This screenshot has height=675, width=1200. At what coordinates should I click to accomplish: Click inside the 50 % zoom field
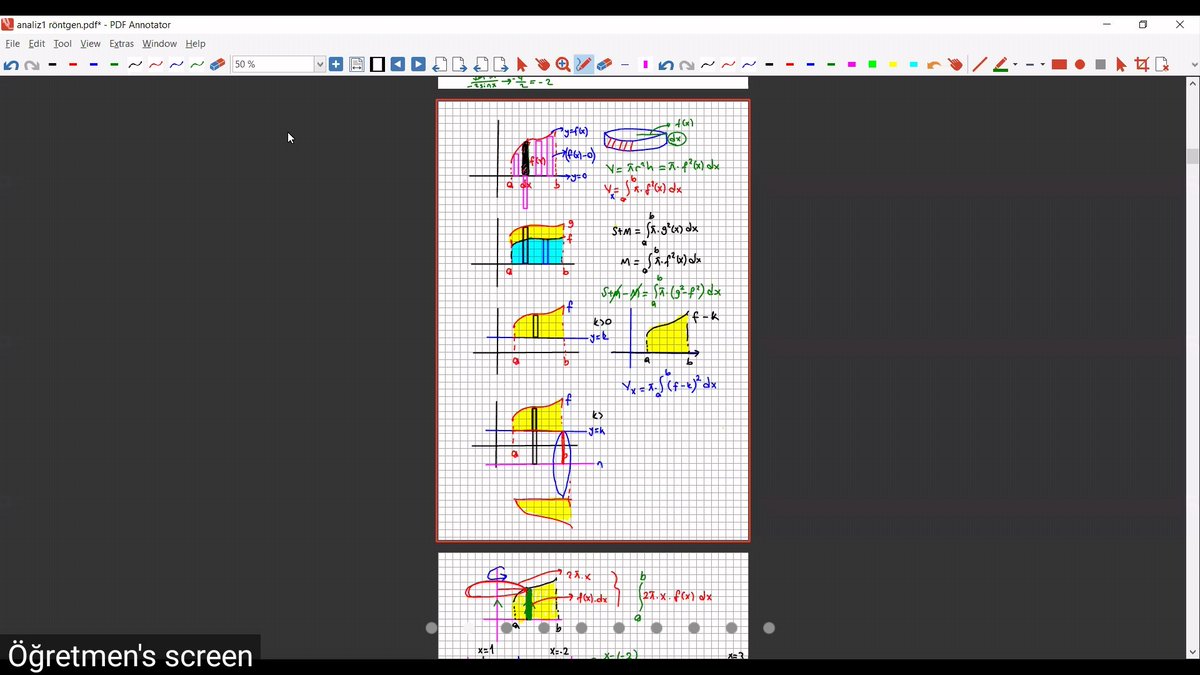click(x=272, y=65)
